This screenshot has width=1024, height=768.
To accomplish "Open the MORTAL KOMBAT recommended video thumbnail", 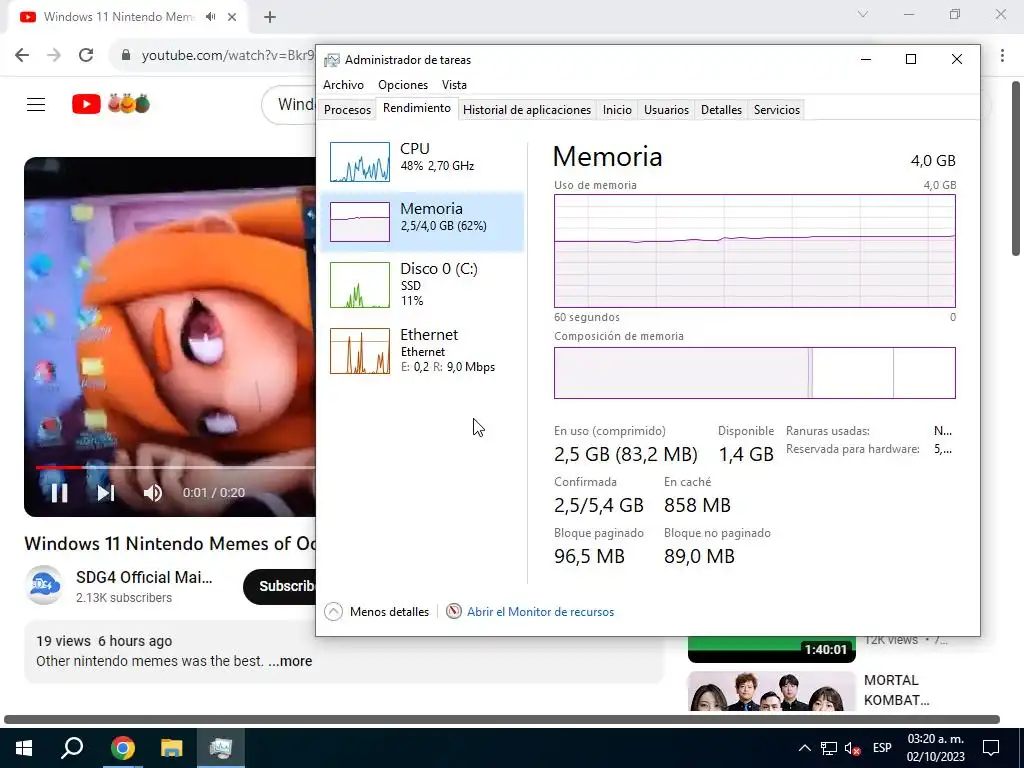I will pos(771,691).
